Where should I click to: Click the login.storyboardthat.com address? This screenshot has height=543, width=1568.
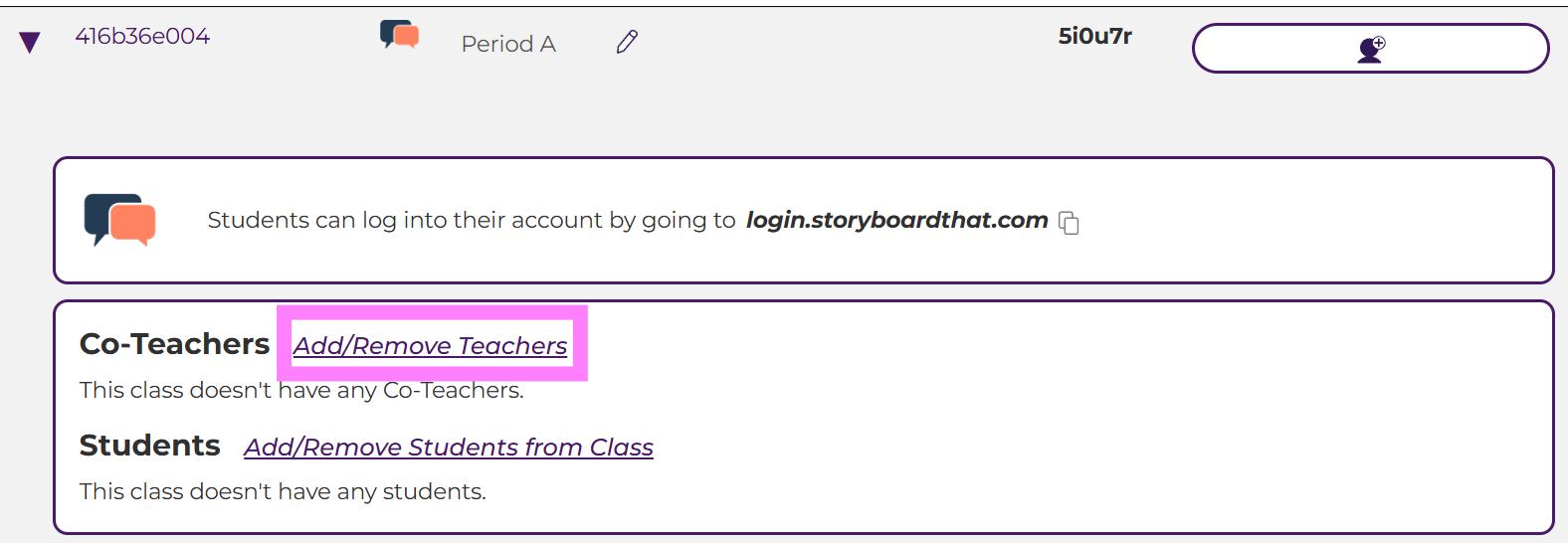pyautogui.click(x=896, y=220)
